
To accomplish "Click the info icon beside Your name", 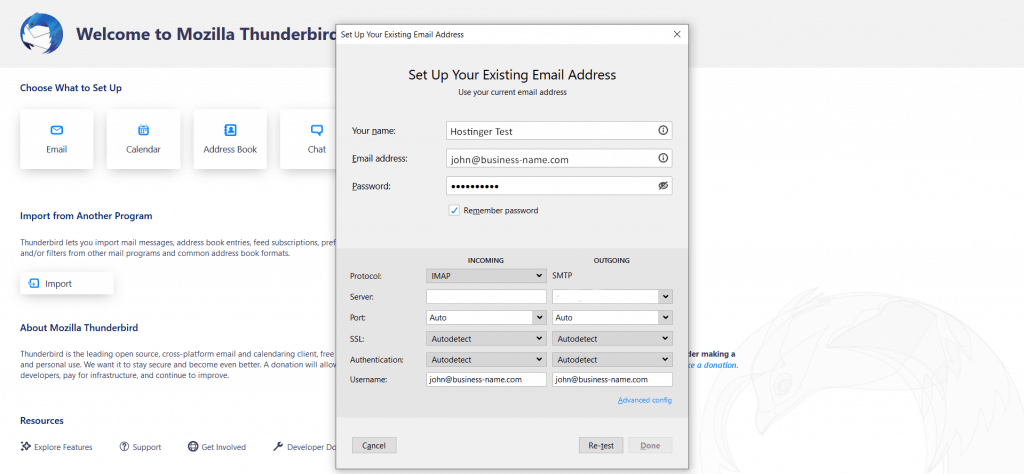I will [662, 131].
